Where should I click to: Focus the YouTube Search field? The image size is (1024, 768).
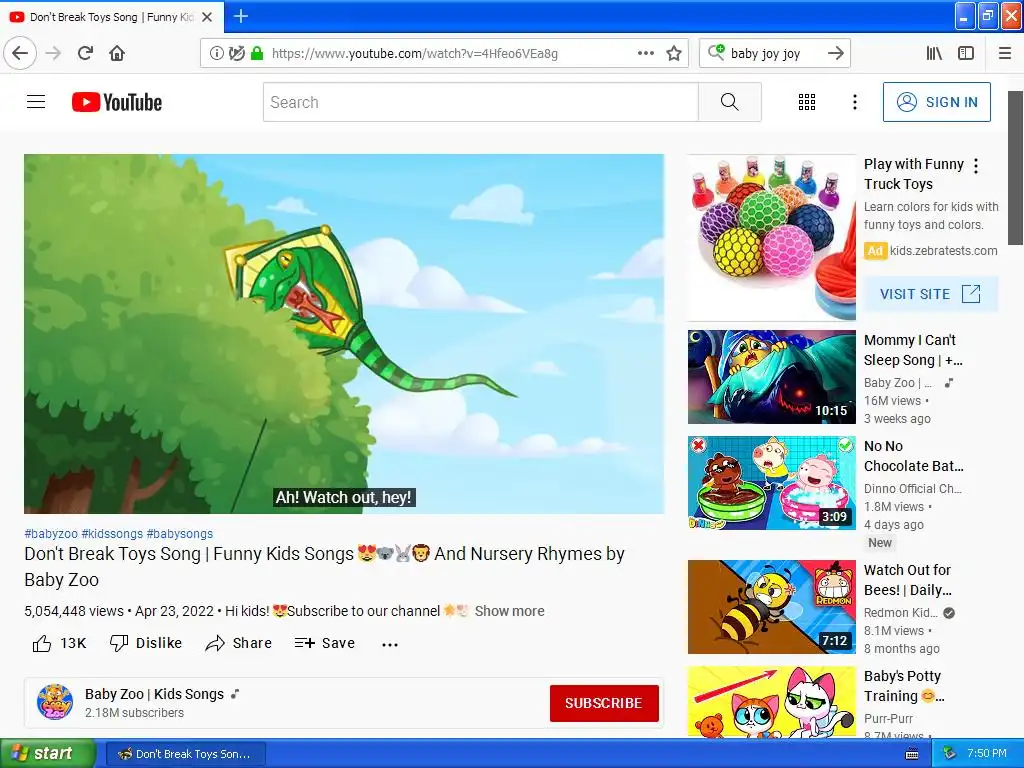tap(481, 102)
